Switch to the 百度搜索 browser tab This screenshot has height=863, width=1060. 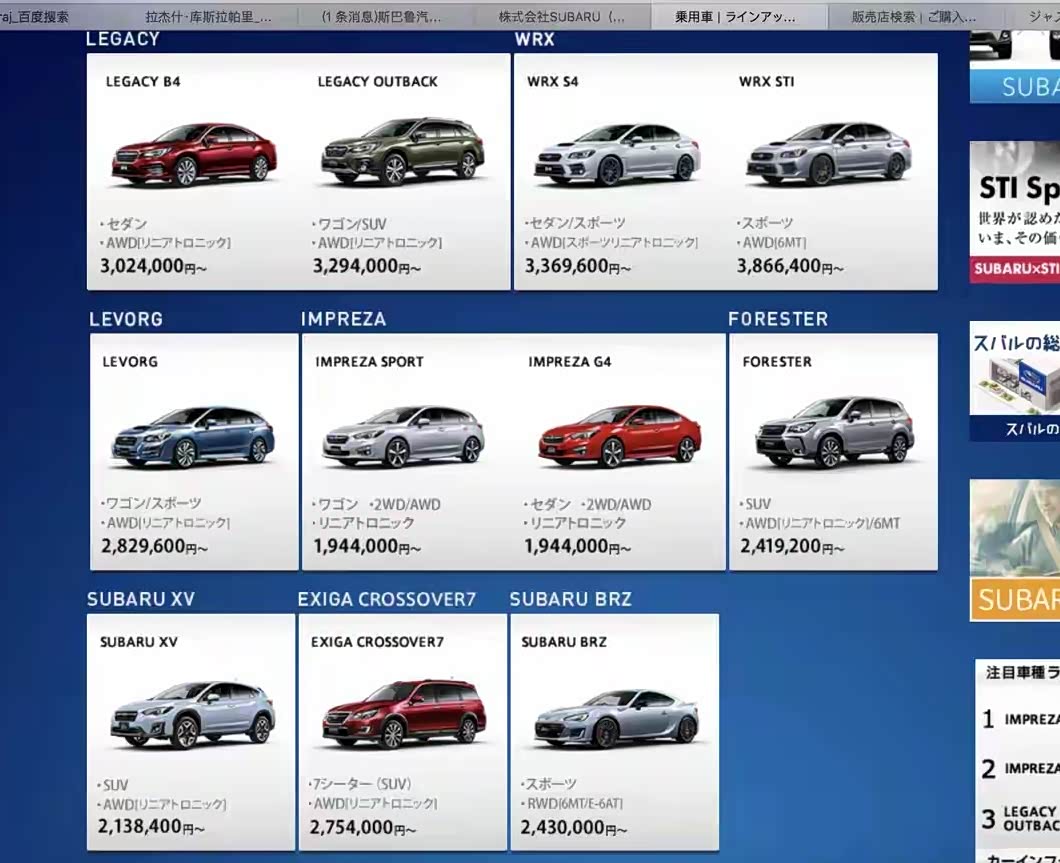coord(34,16)
